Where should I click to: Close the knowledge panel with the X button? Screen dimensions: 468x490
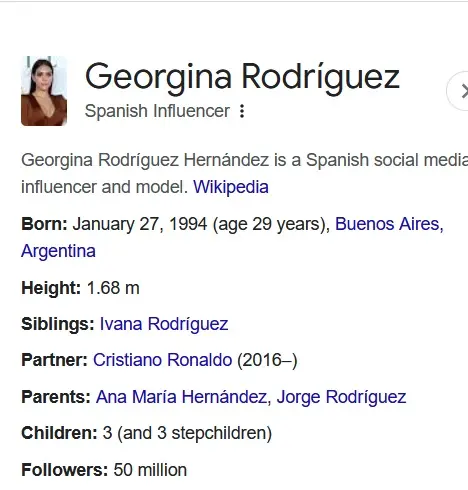[x=459, y=91]
